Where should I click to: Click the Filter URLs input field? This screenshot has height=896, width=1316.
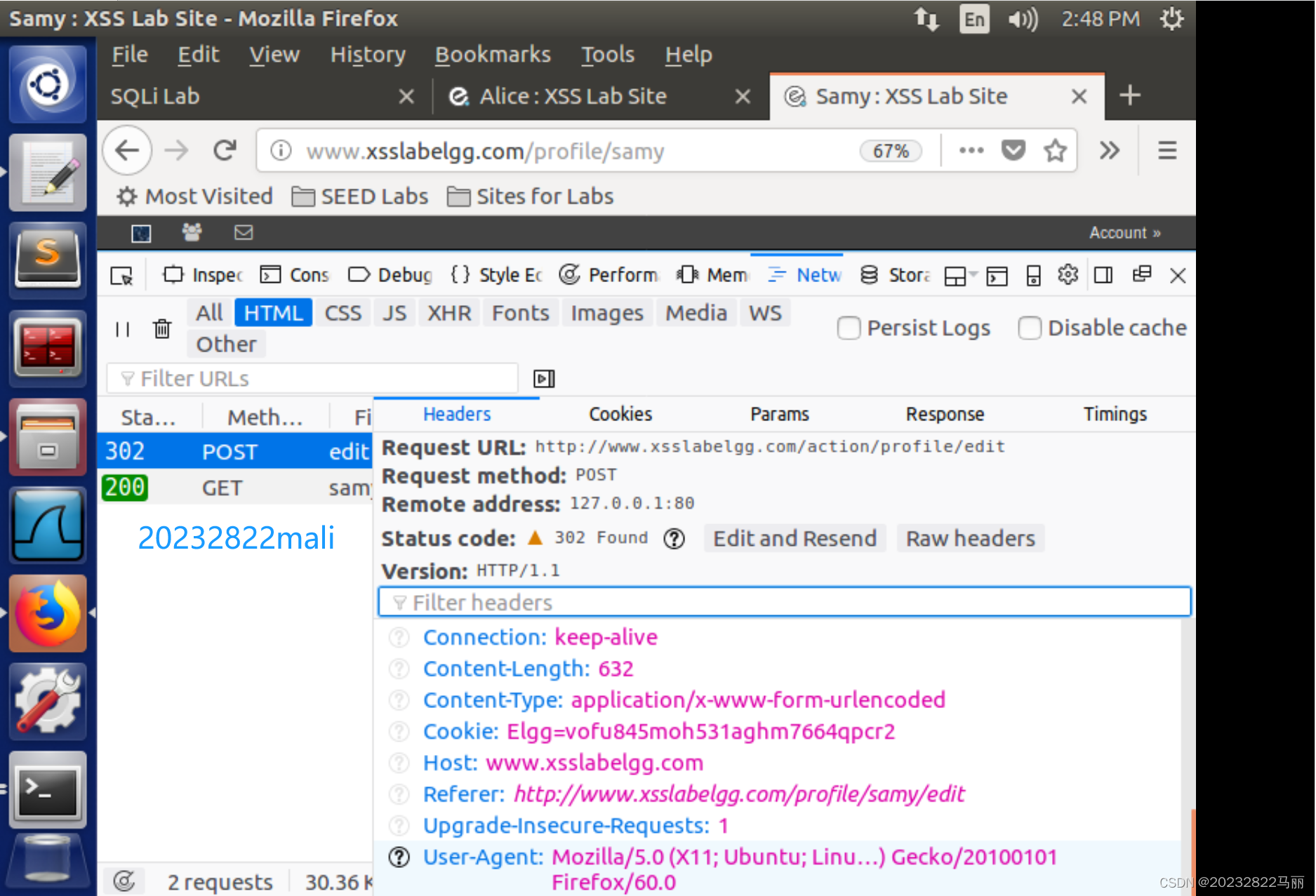(312, 379)
